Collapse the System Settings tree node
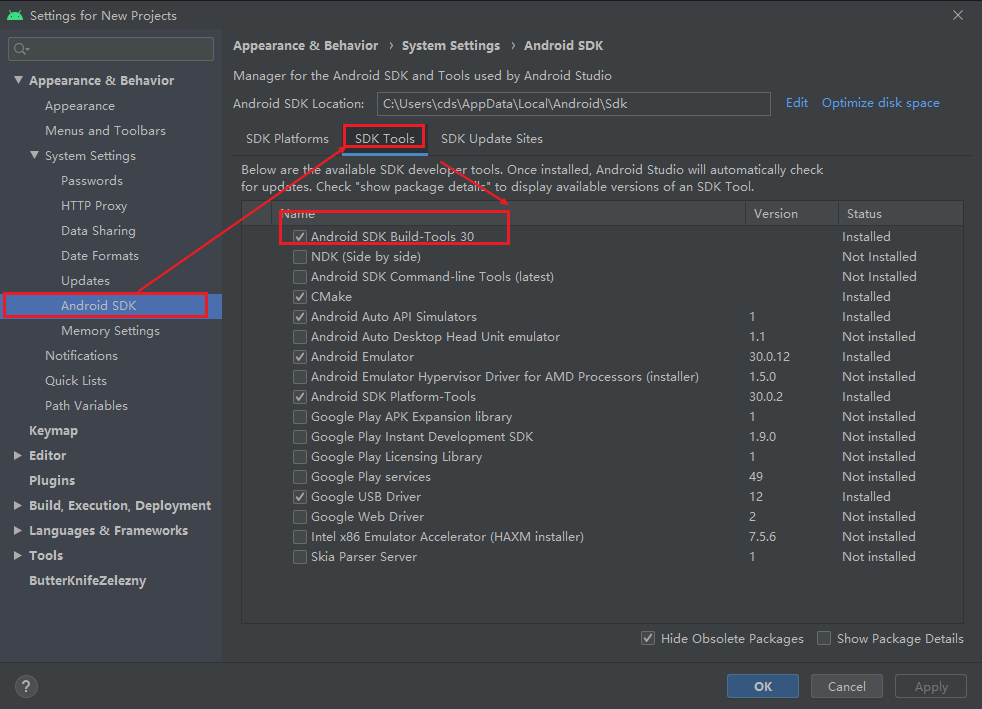This screenshot has width=982, height=709. tap(34, 155)
